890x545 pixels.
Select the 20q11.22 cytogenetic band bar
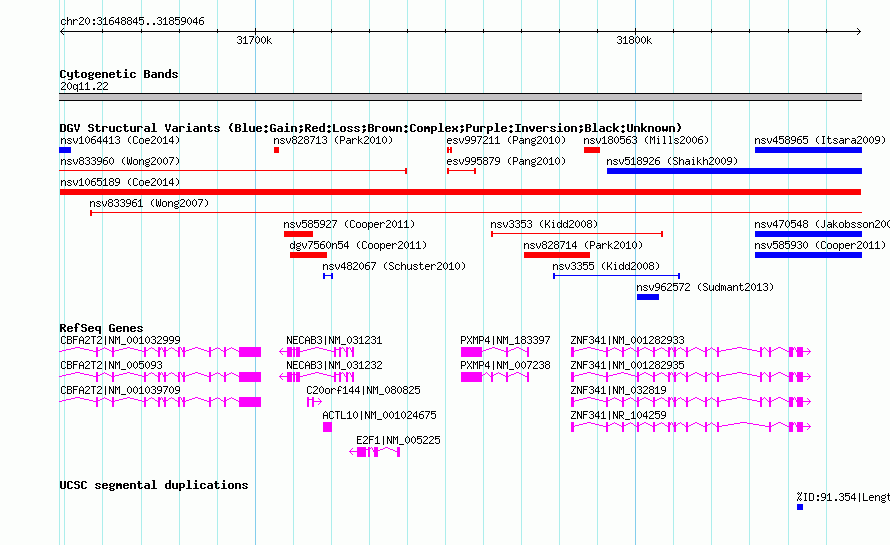coord(460,97)
